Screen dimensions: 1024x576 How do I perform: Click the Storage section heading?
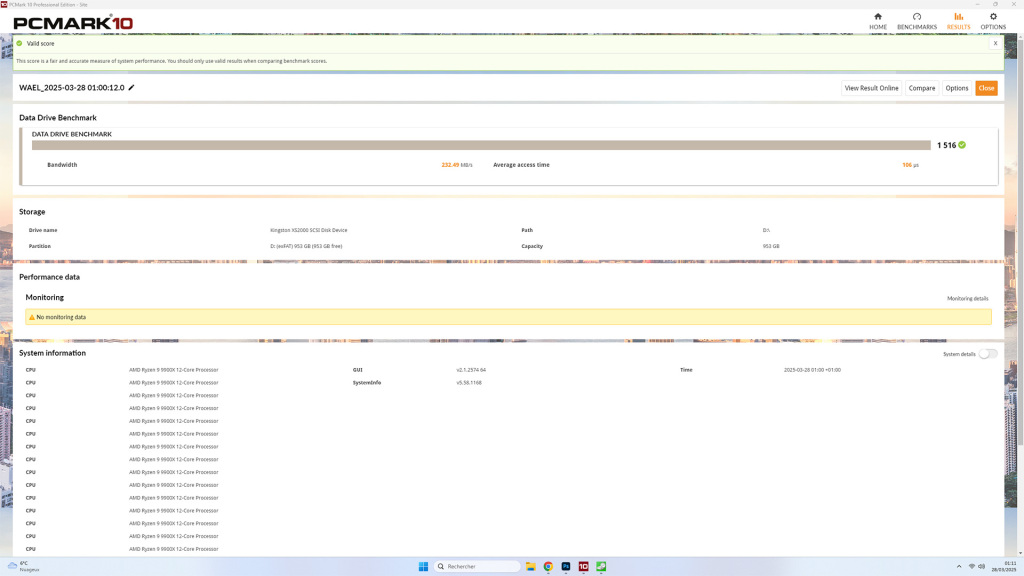32,212
